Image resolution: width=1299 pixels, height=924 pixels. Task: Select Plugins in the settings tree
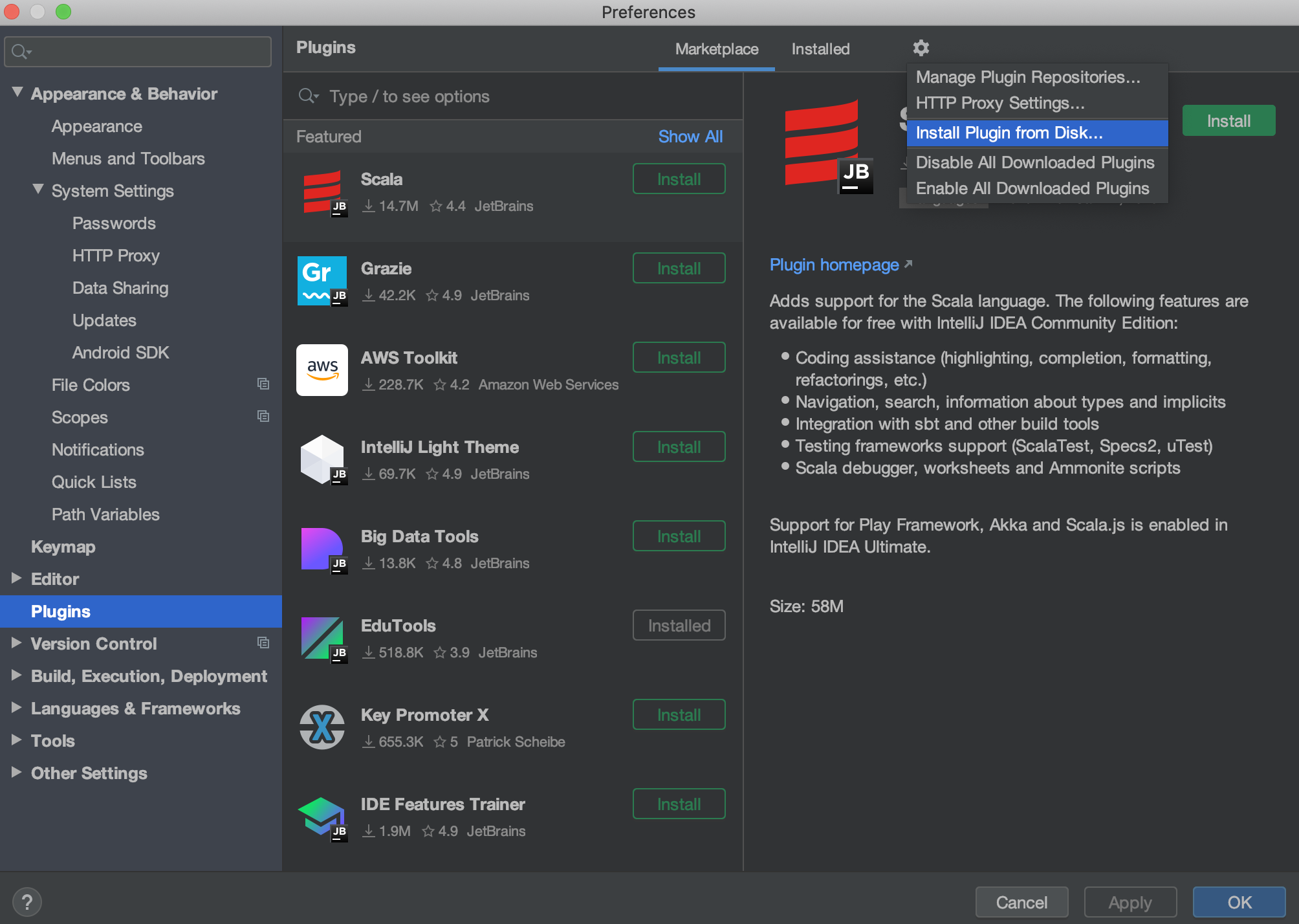[x=141, y=611]
